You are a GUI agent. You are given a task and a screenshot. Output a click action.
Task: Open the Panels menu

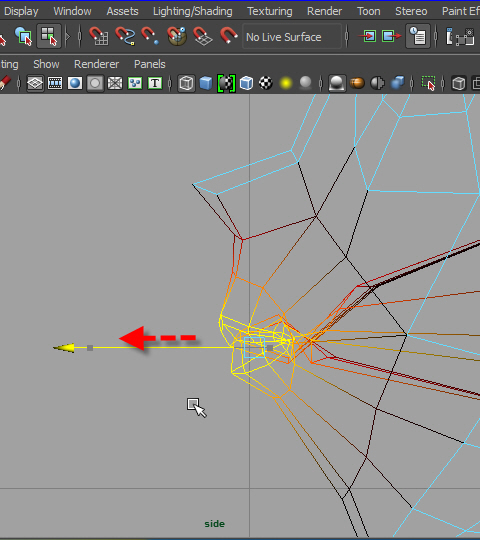[150, 64]
